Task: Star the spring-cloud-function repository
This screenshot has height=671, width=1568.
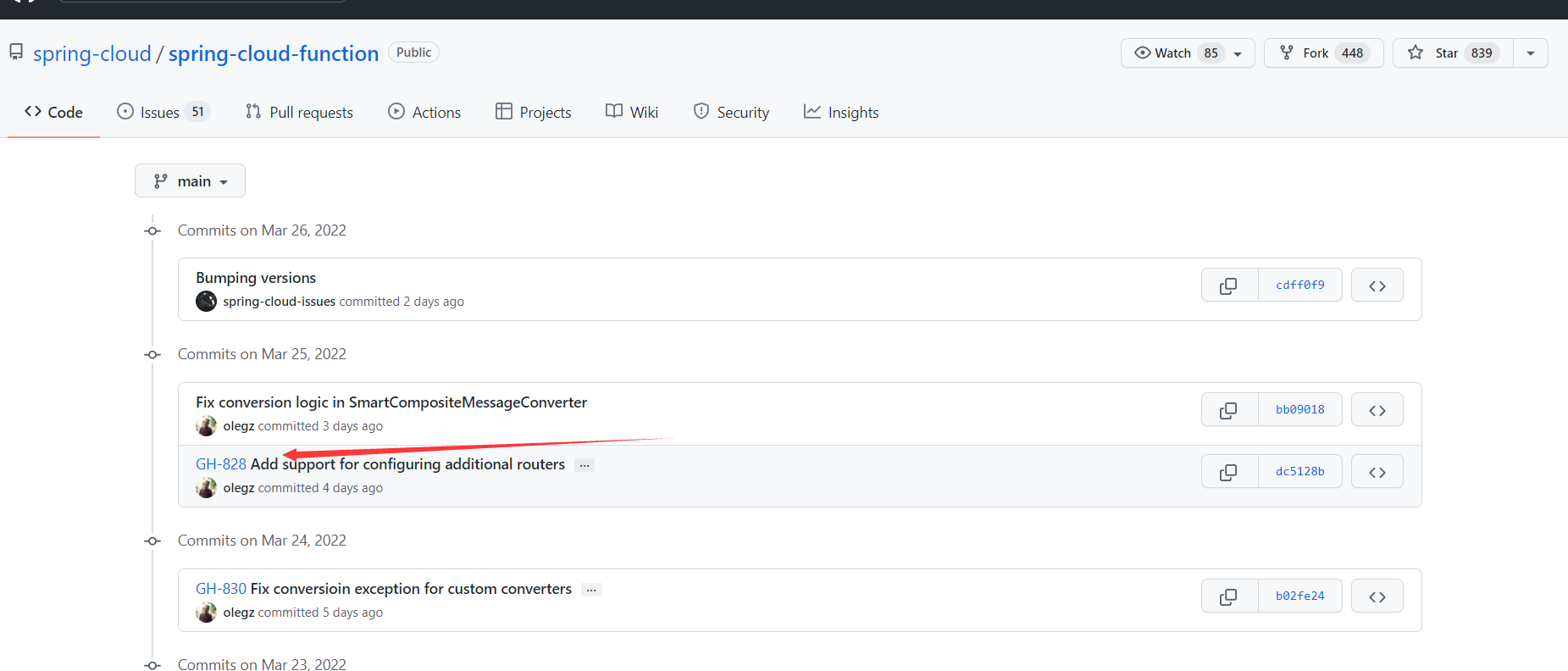Action: [1453, 53]
